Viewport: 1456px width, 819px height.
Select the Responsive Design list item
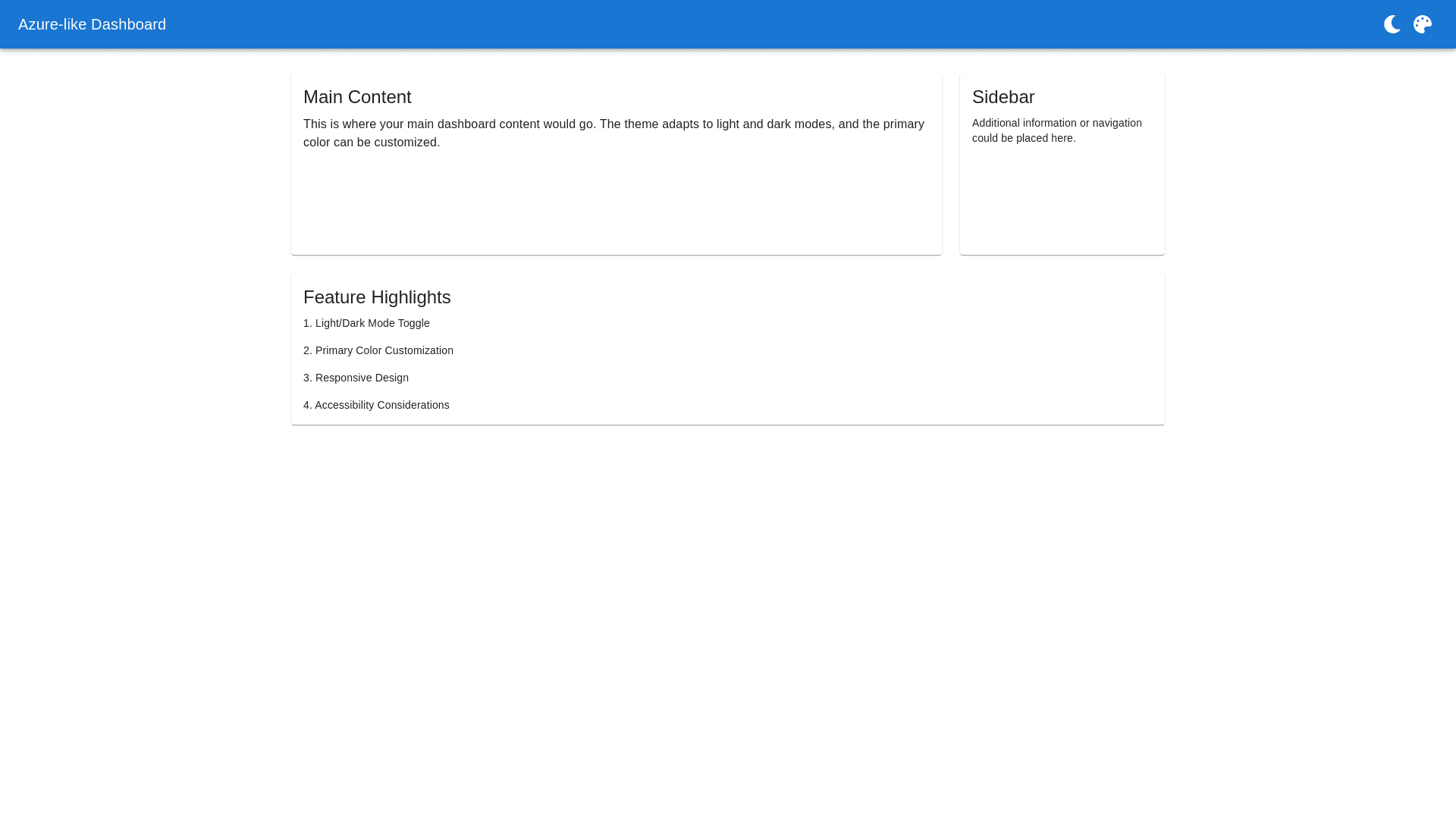[x=356, y=378]
